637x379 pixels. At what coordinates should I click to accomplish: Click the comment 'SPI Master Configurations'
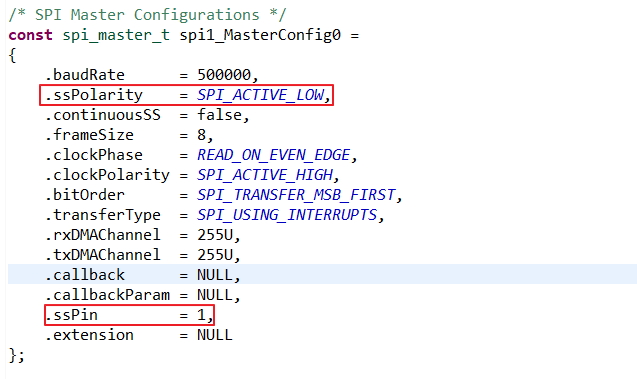(147, 15)
